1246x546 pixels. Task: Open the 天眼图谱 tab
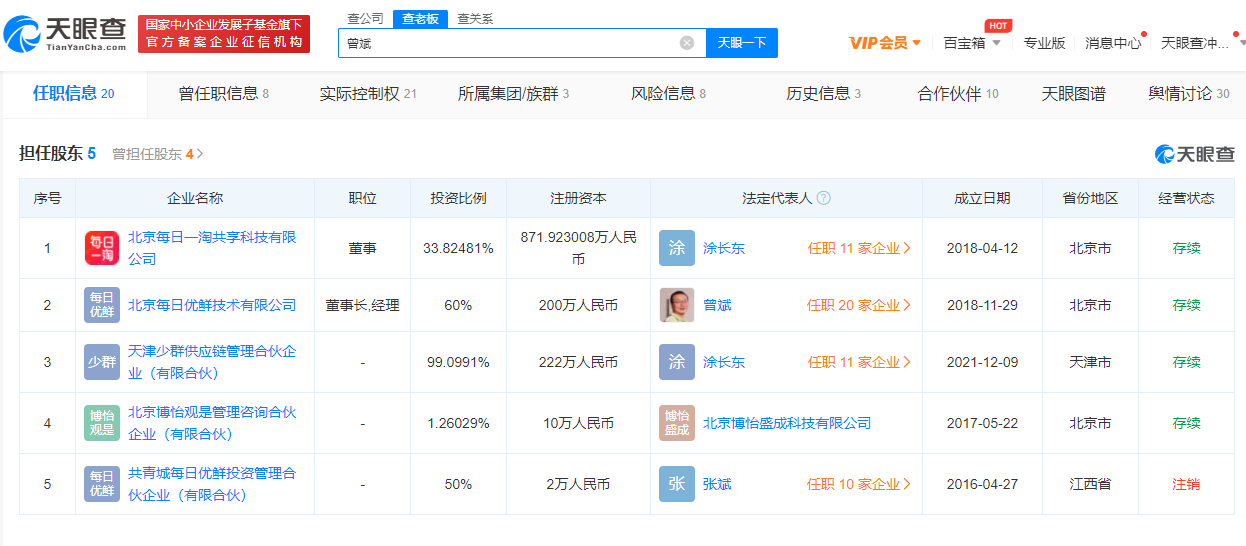coord(1074,94)
